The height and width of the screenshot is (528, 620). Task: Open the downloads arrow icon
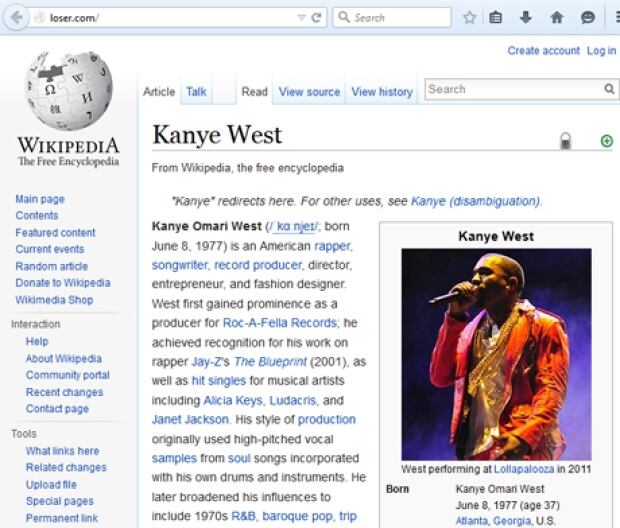[x=525, y=17]
